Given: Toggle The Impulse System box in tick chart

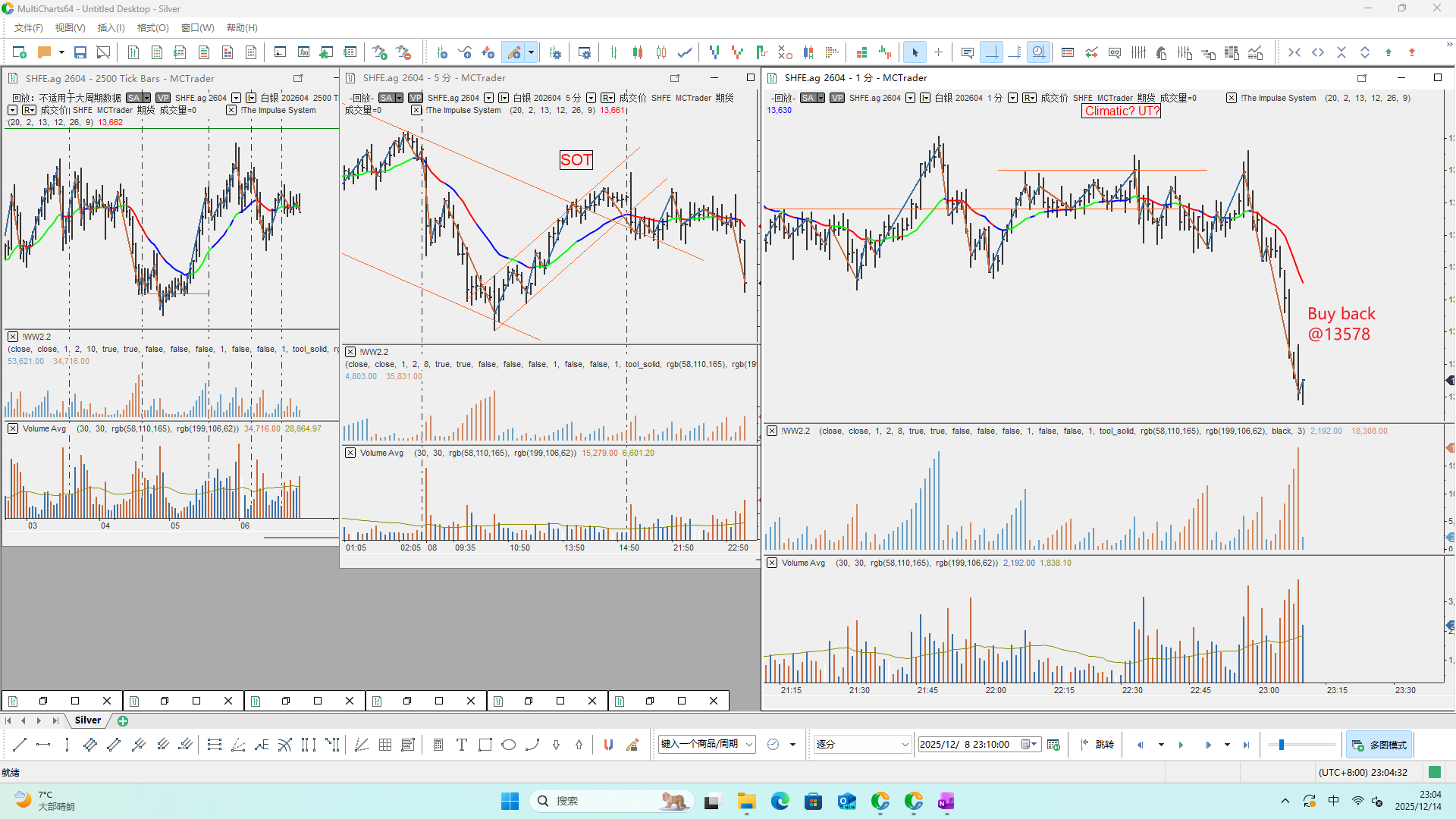Looking at the screenshot, I should (x=231, y=110).
